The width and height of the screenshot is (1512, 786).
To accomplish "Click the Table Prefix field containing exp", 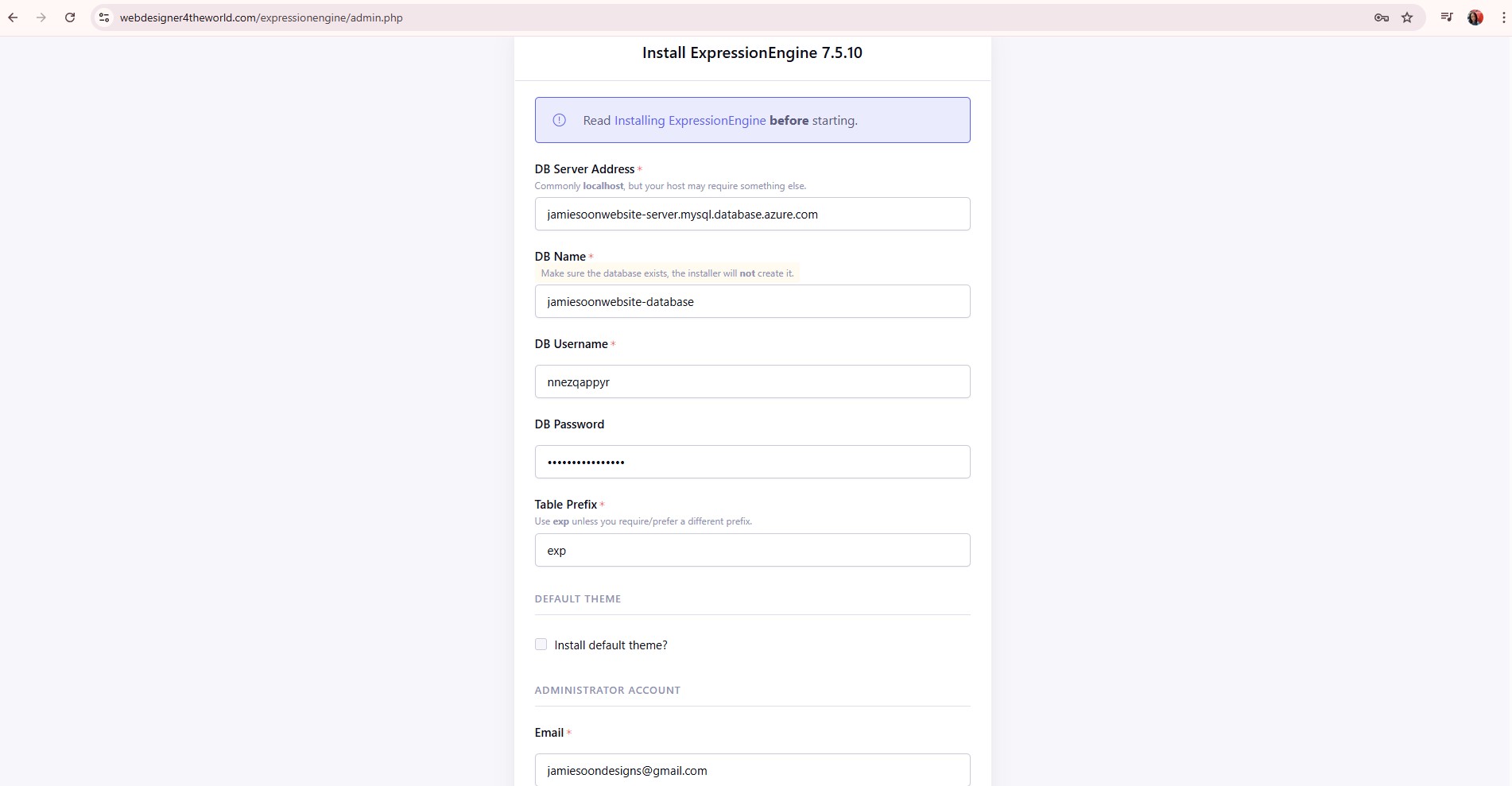I will pos(752,550).
